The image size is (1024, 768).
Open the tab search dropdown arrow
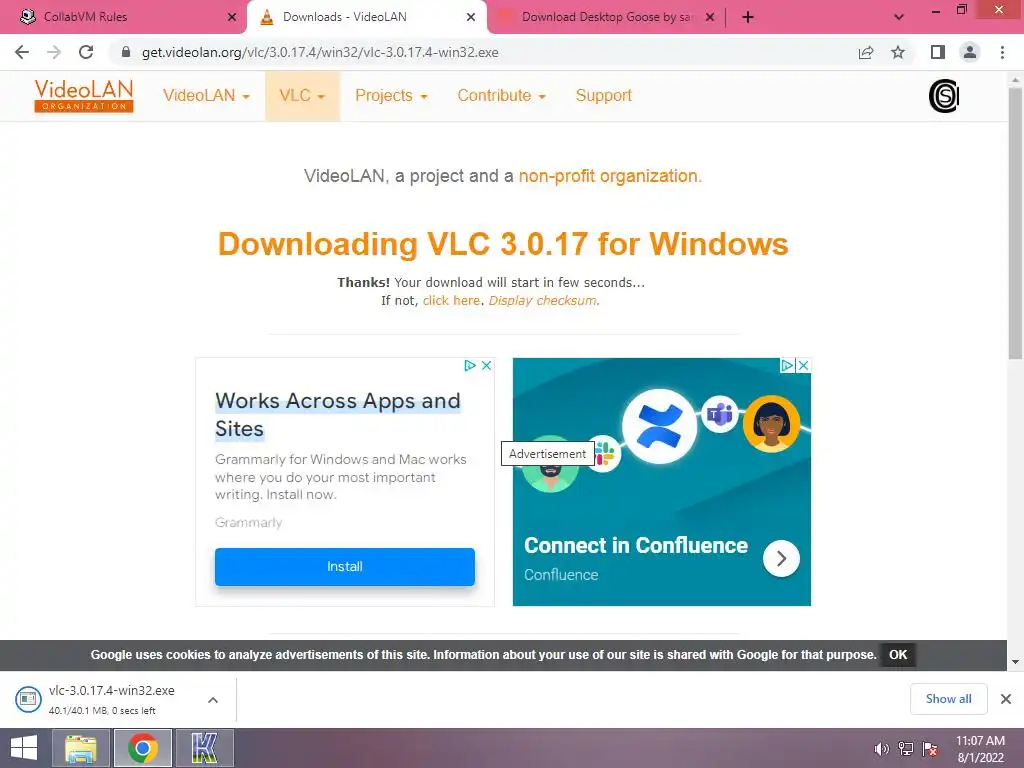(899, 17)
